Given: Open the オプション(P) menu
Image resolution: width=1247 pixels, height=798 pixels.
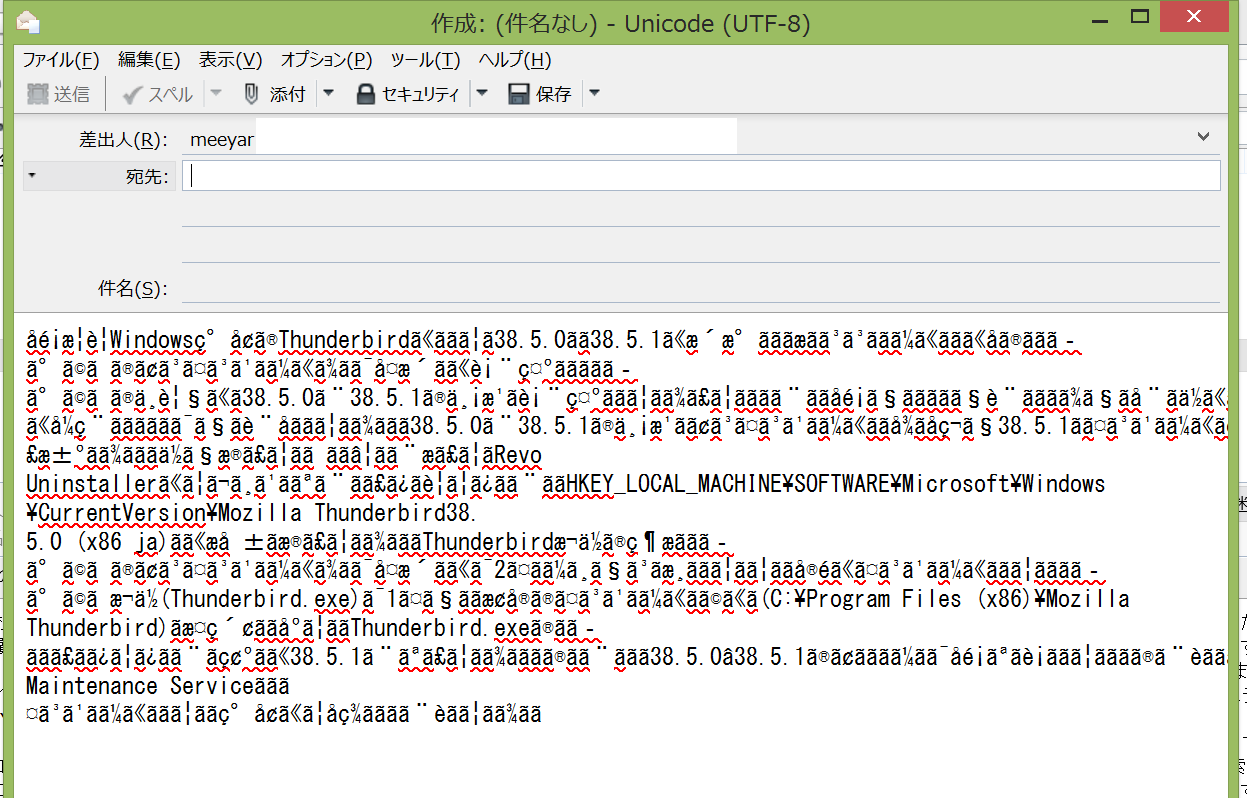Looking at the screenshot, I should point(326,60).
